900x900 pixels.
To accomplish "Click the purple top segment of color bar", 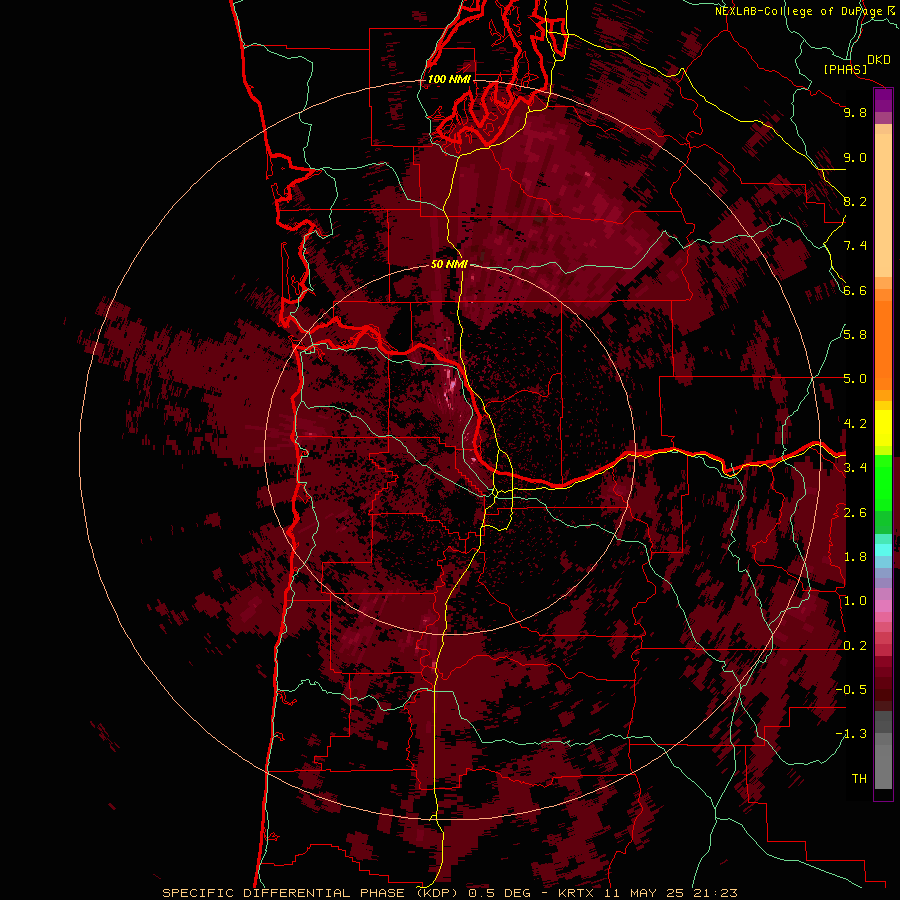I will coord(883,100).
